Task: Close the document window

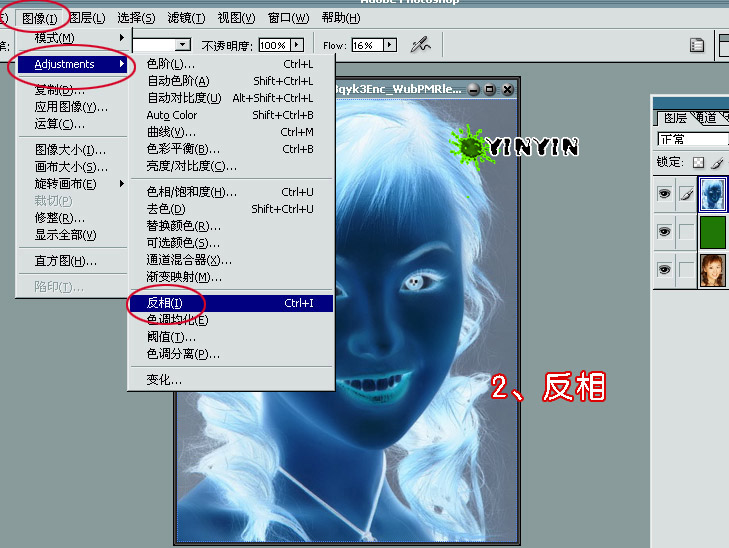Action: click(x=508, y=89)
